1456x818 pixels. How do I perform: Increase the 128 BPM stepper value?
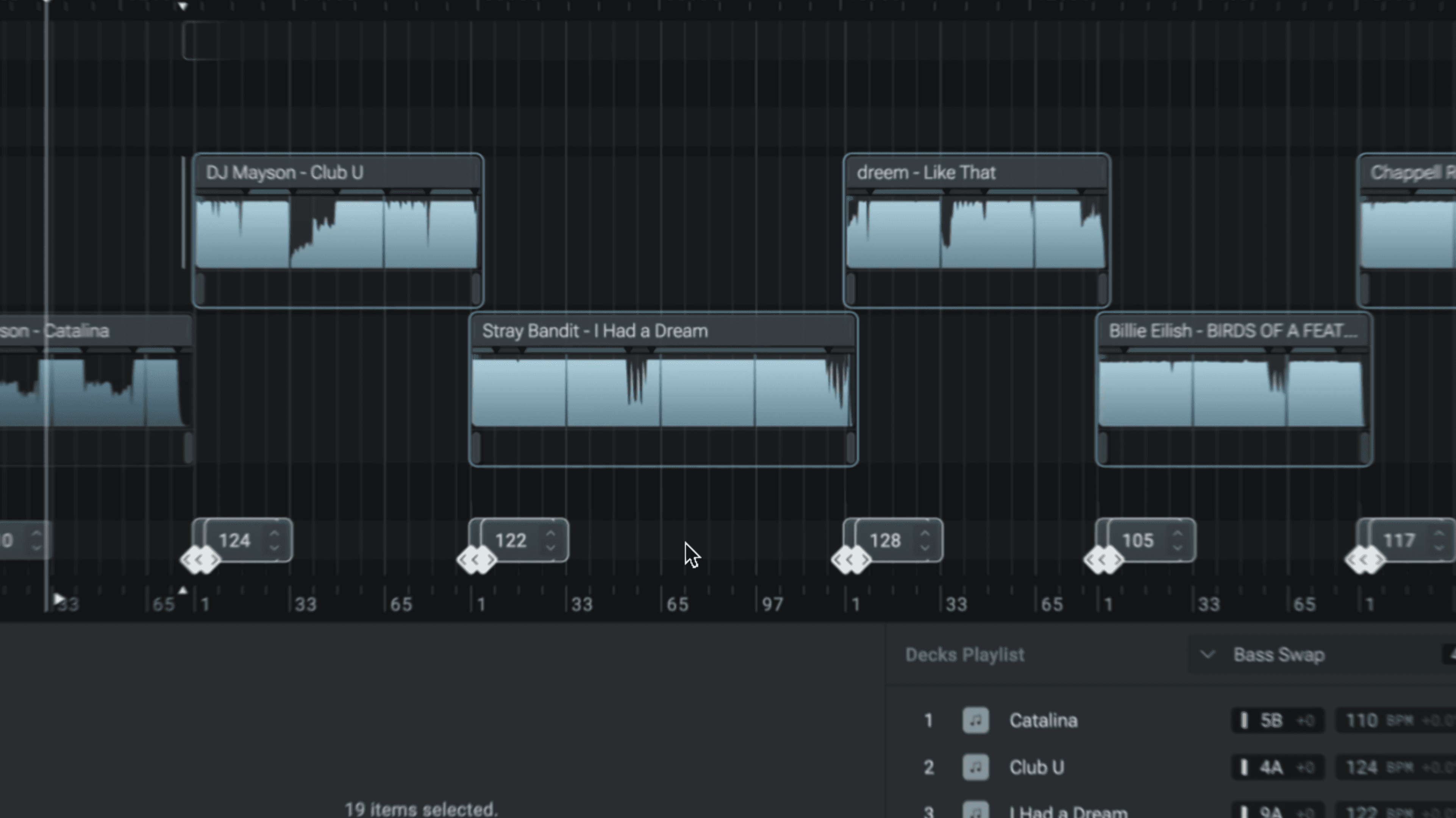(925, 534)
